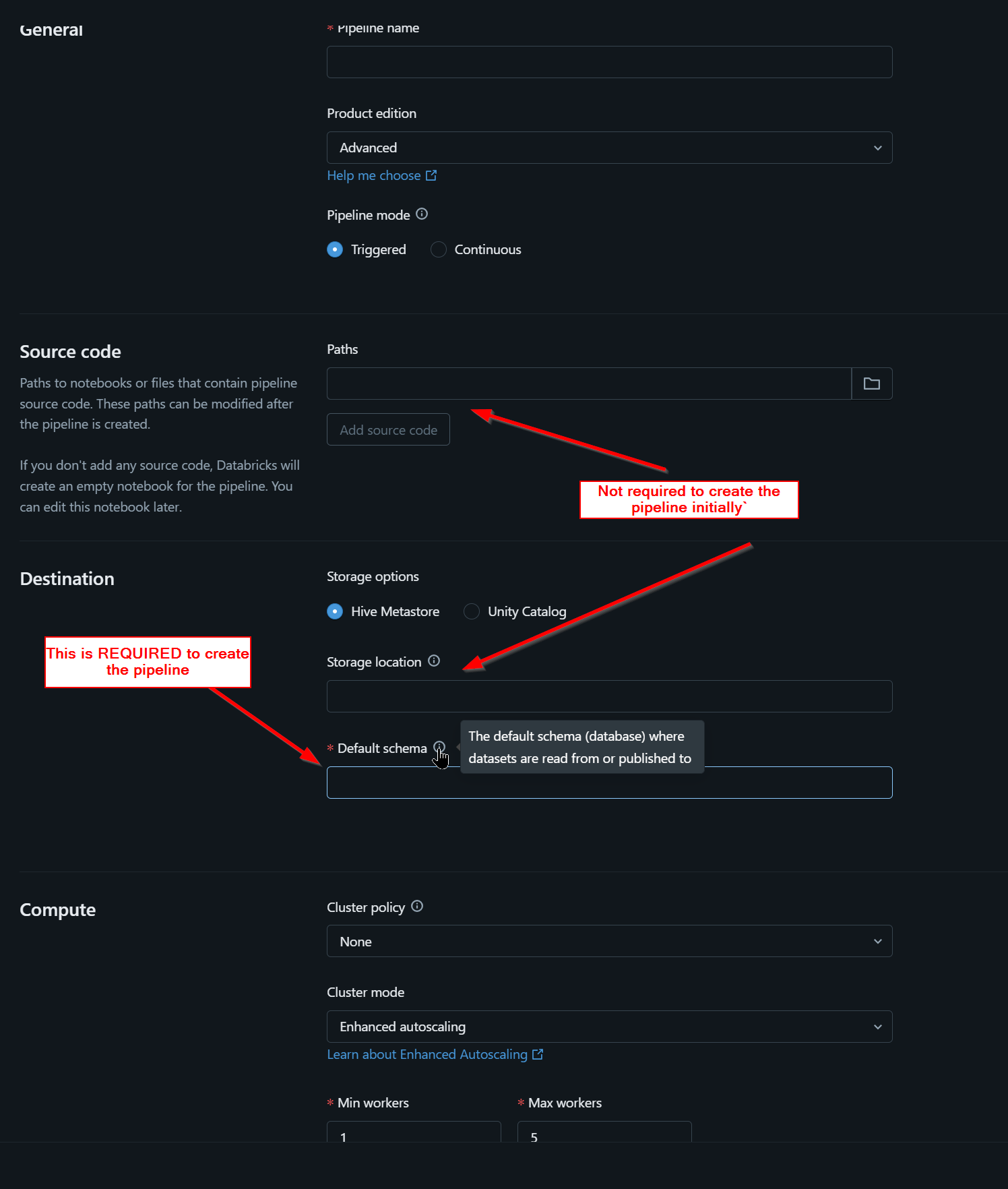Expand the Cluster policy None dropdown
The height and width of the screenshot is (1189, 1008).
[610, 941]
